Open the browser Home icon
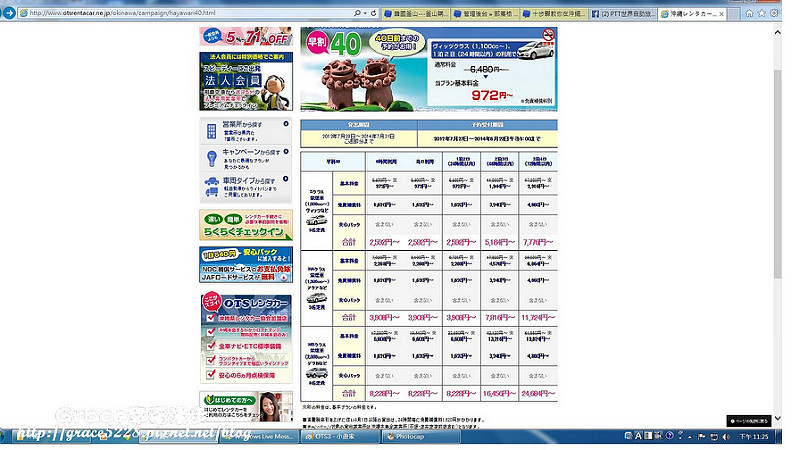Screen dimensions: 800x450 tap(749, 14)
